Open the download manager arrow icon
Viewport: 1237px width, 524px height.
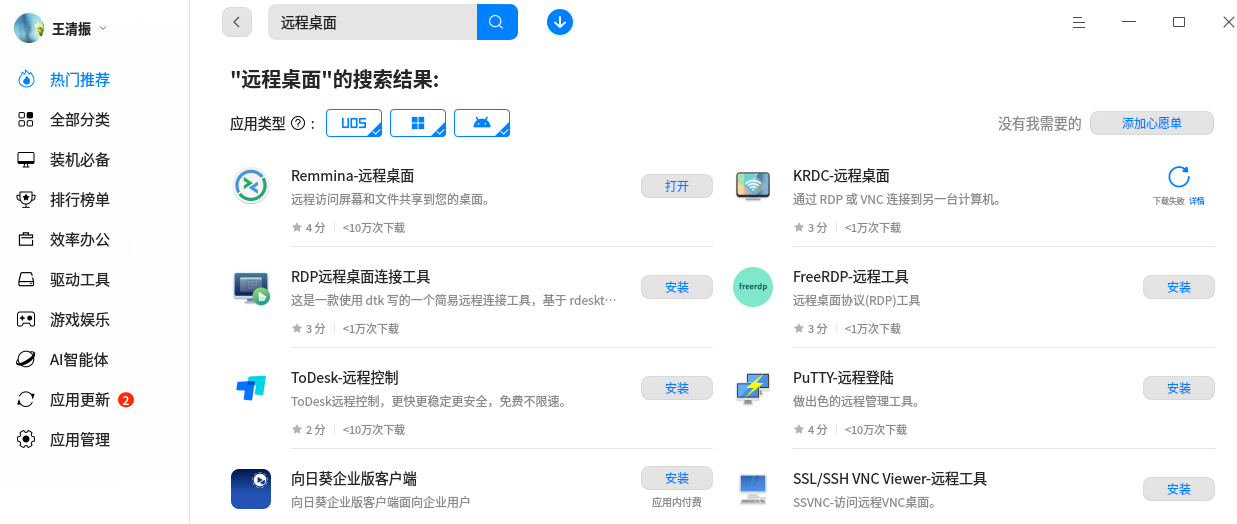(x=560, y=22)
